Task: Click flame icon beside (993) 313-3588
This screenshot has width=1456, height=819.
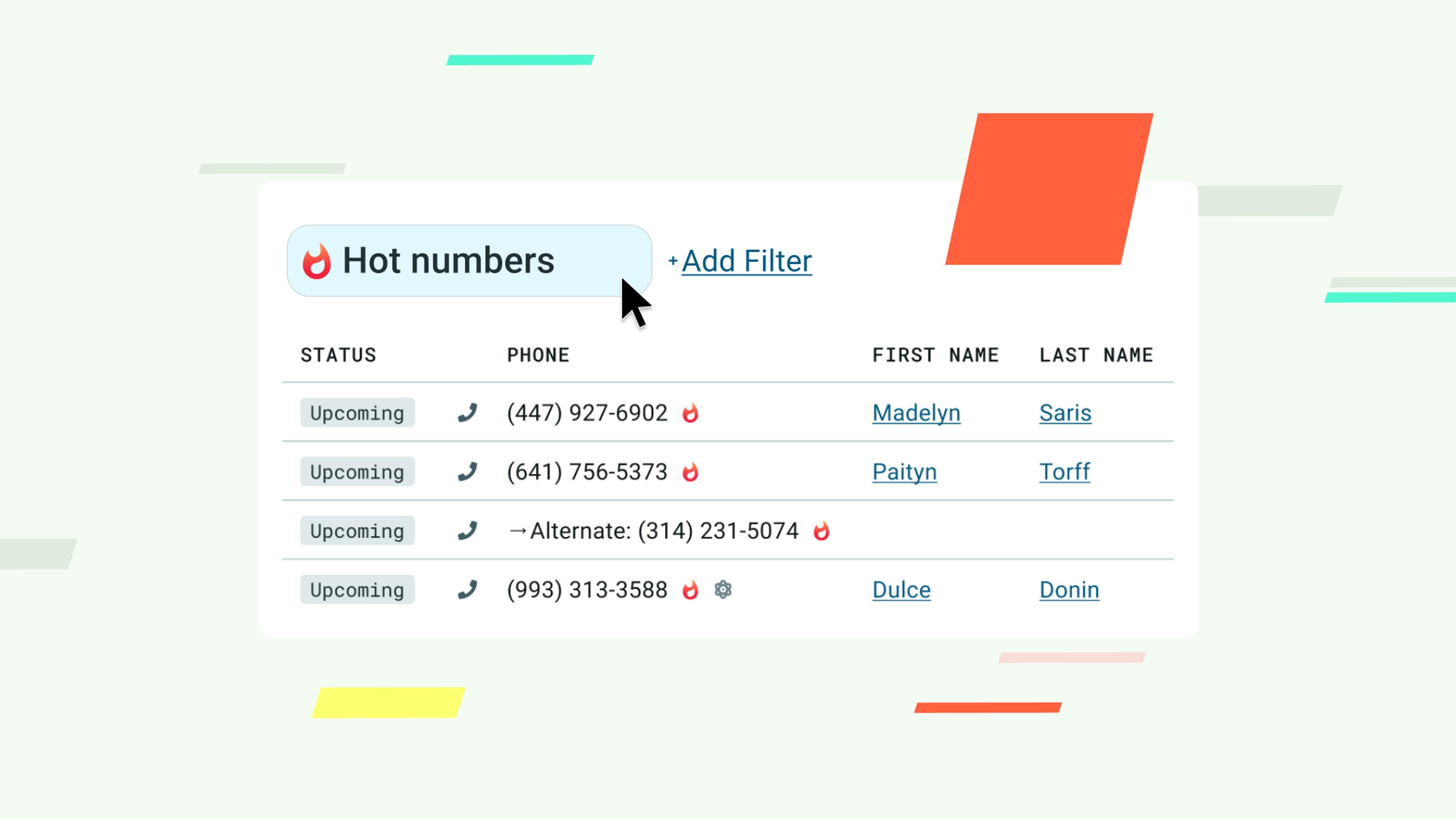Action: [x=690, y=590]
